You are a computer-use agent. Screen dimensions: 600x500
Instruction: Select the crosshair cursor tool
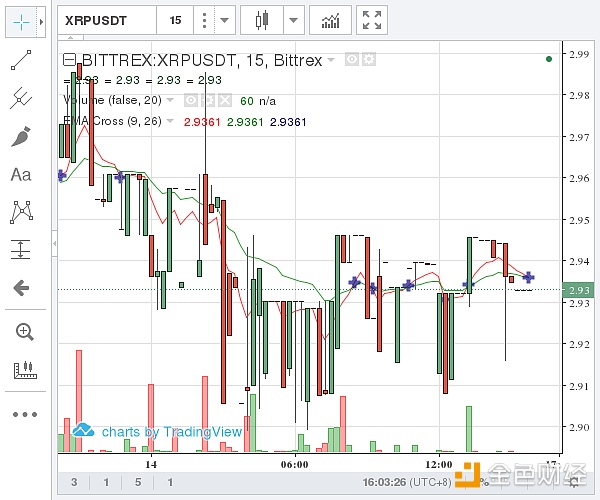[21, 23]
